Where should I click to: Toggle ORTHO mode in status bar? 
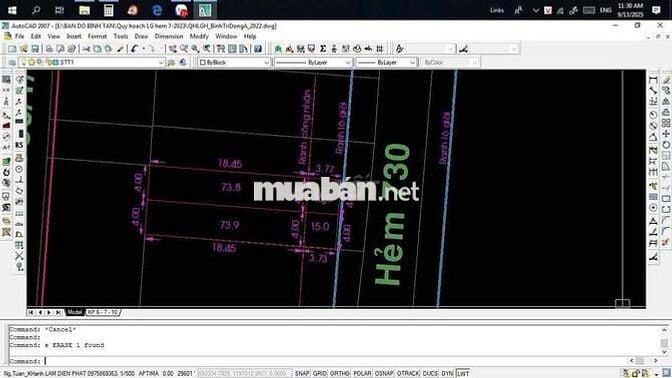tap(340, 374)
